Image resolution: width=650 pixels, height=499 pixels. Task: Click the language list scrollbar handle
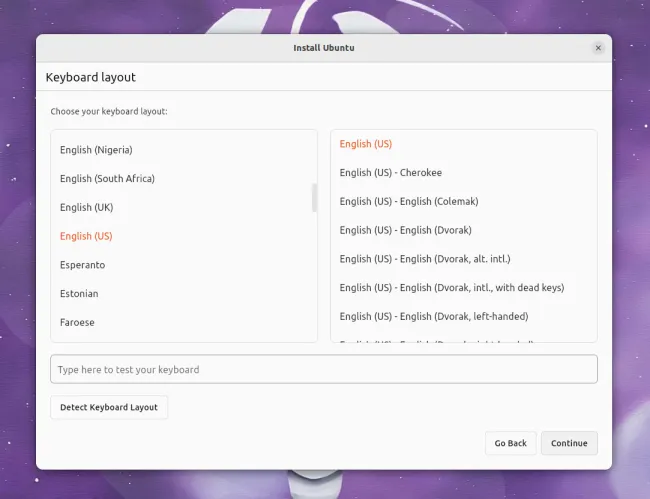click(x=314, y=198)
